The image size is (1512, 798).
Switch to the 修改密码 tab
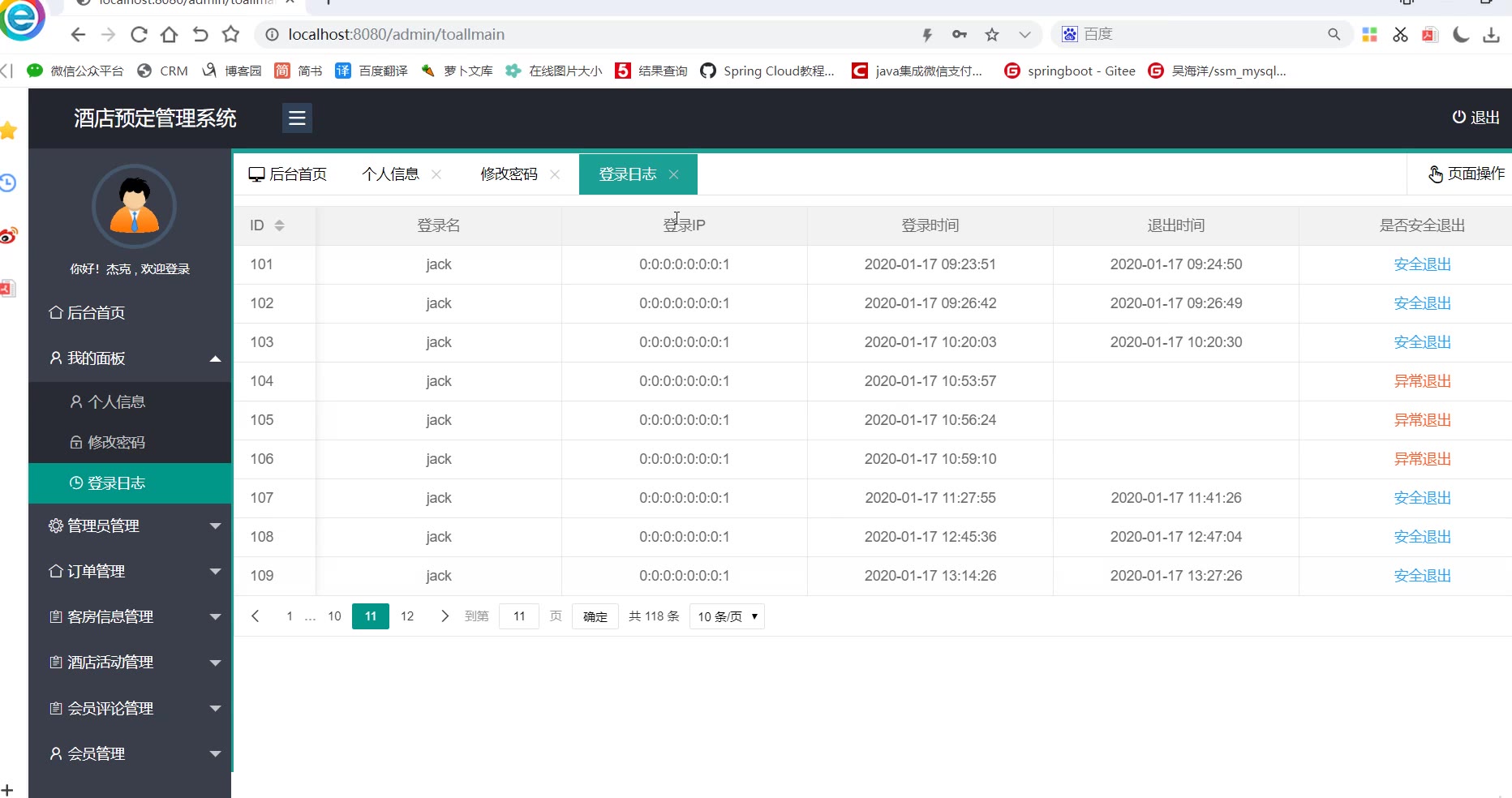point(509,174)
